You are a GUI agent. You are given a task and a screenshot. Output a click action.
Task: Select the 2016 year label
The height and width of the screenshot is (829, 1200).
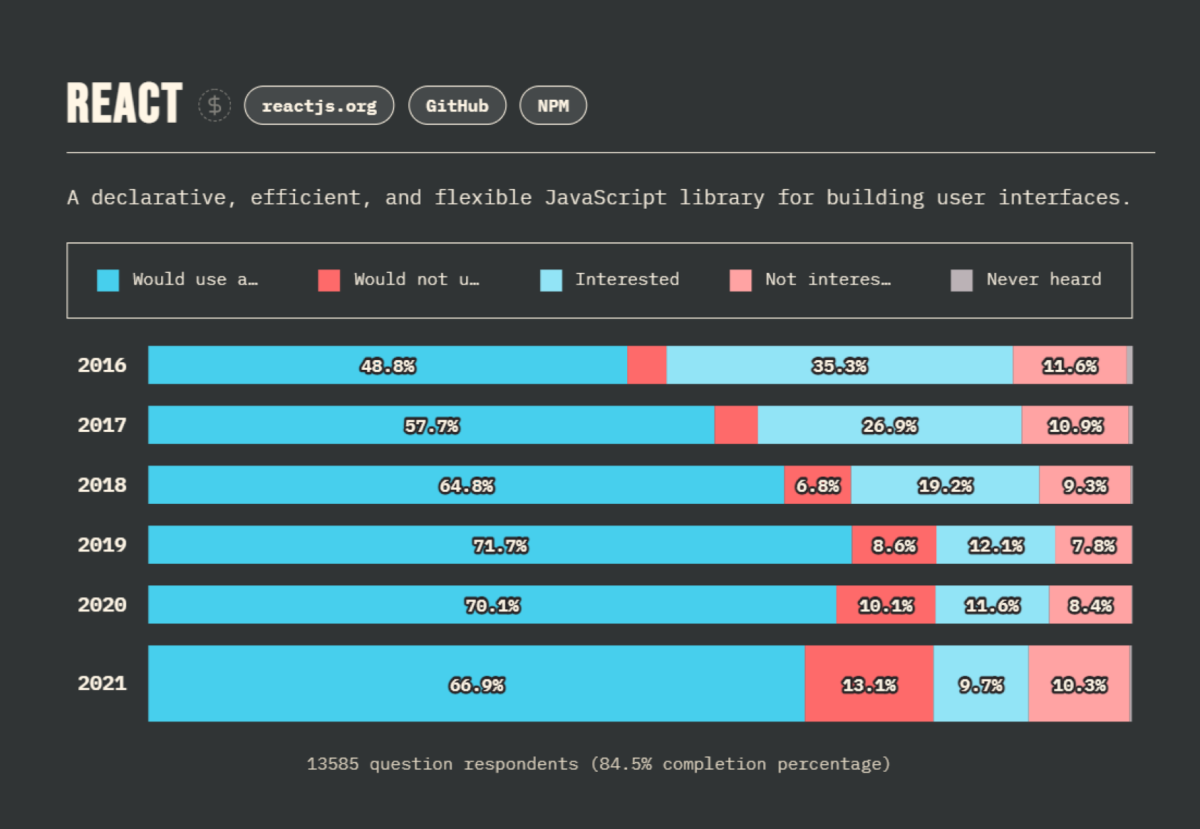pos(103,365)
